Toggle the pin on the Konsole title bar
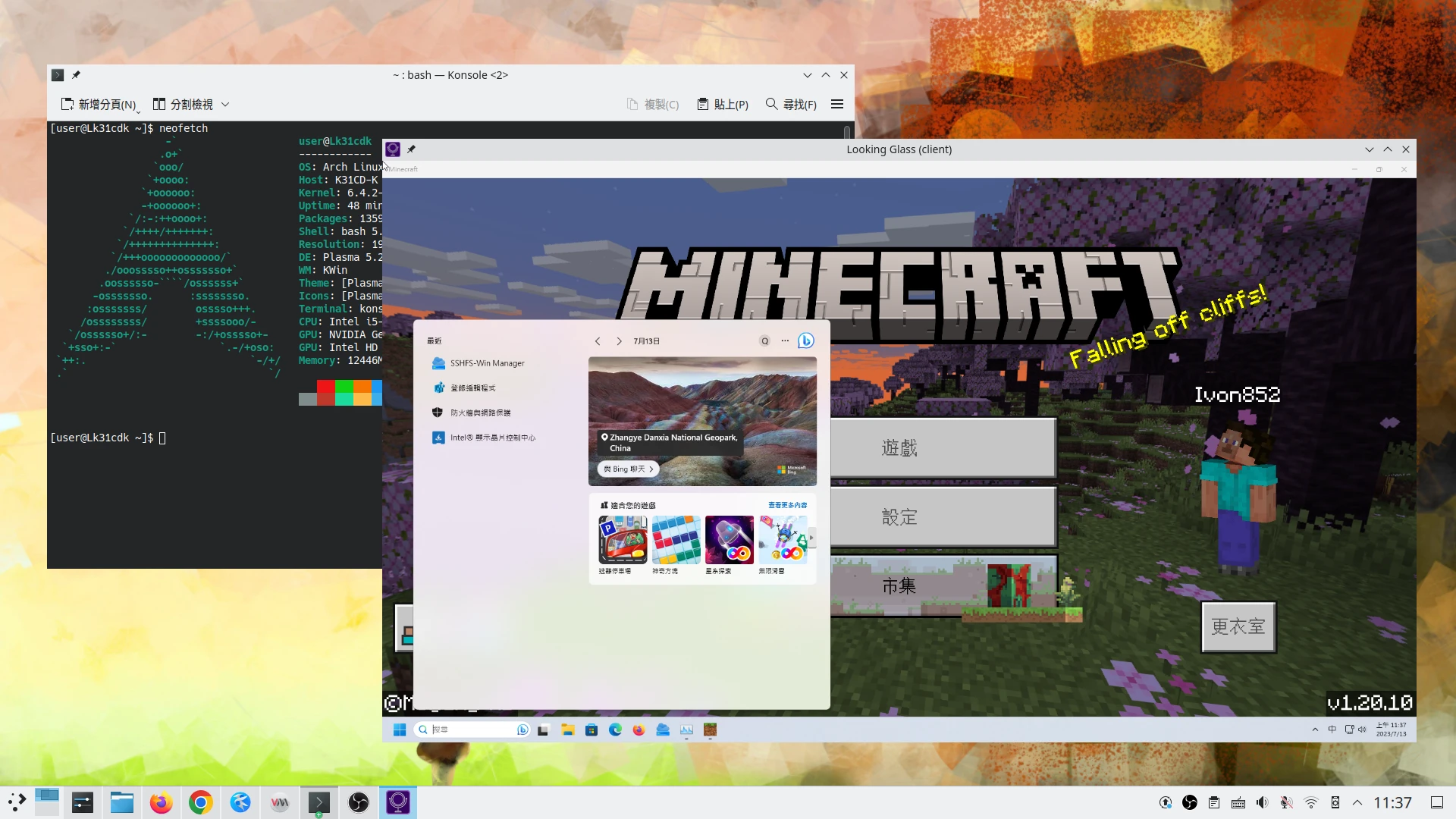 tap(77, 74)
